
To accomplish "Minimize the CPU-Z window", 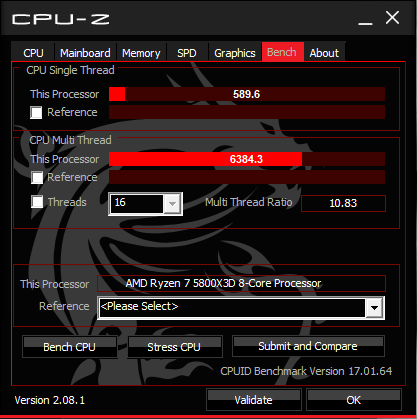I will 365,19.
